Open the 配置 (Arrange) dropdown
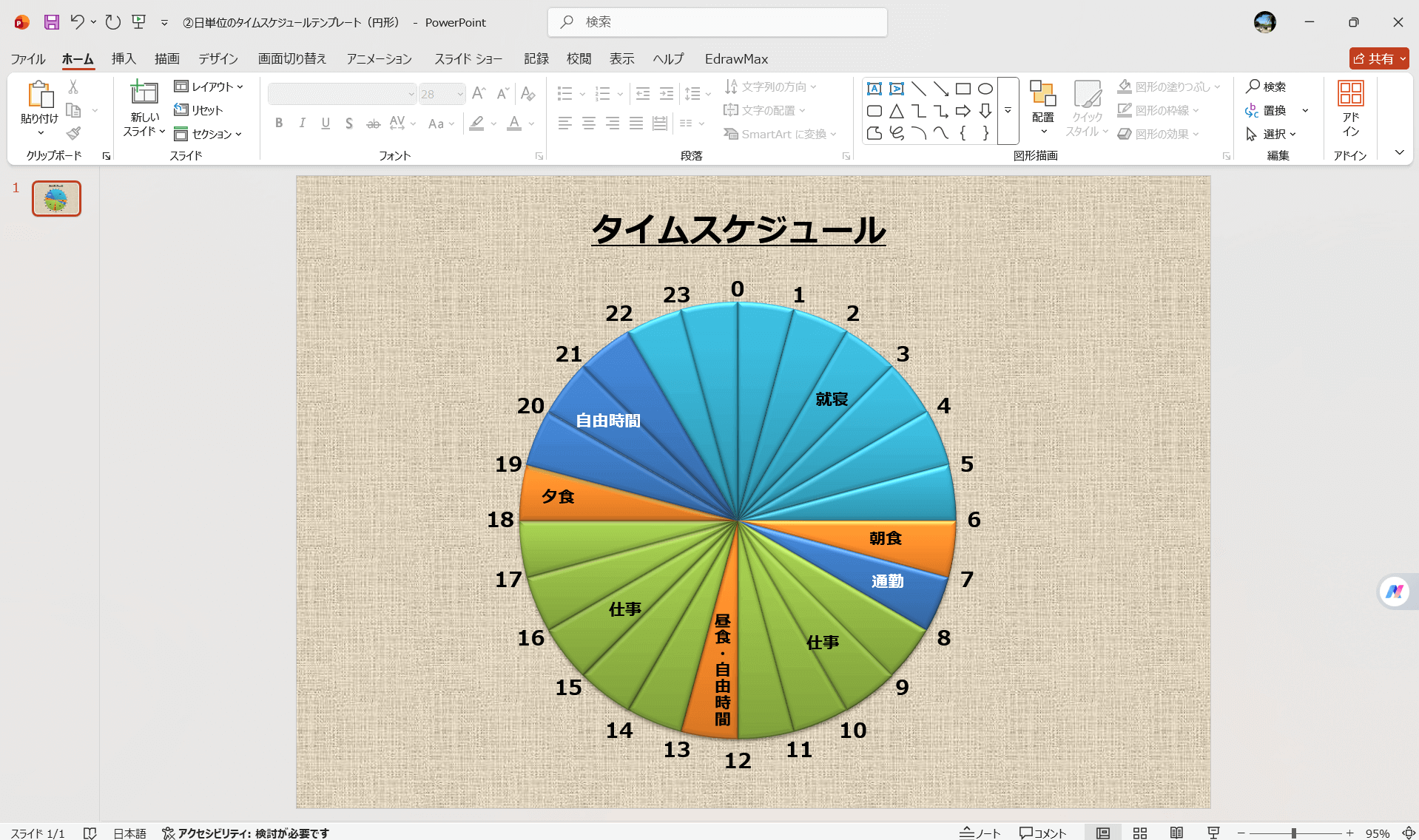1419x840 pixels. (x=1043, y=109)
